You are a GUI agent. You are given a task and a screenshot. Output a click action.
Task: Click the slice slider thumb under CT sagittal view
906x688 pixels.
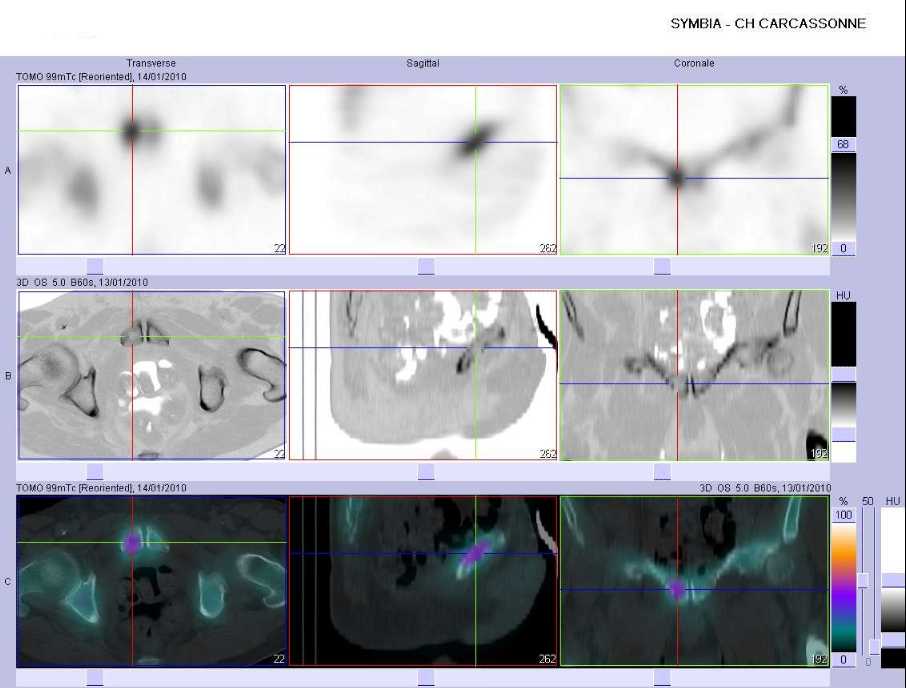(x=426, y=471)
